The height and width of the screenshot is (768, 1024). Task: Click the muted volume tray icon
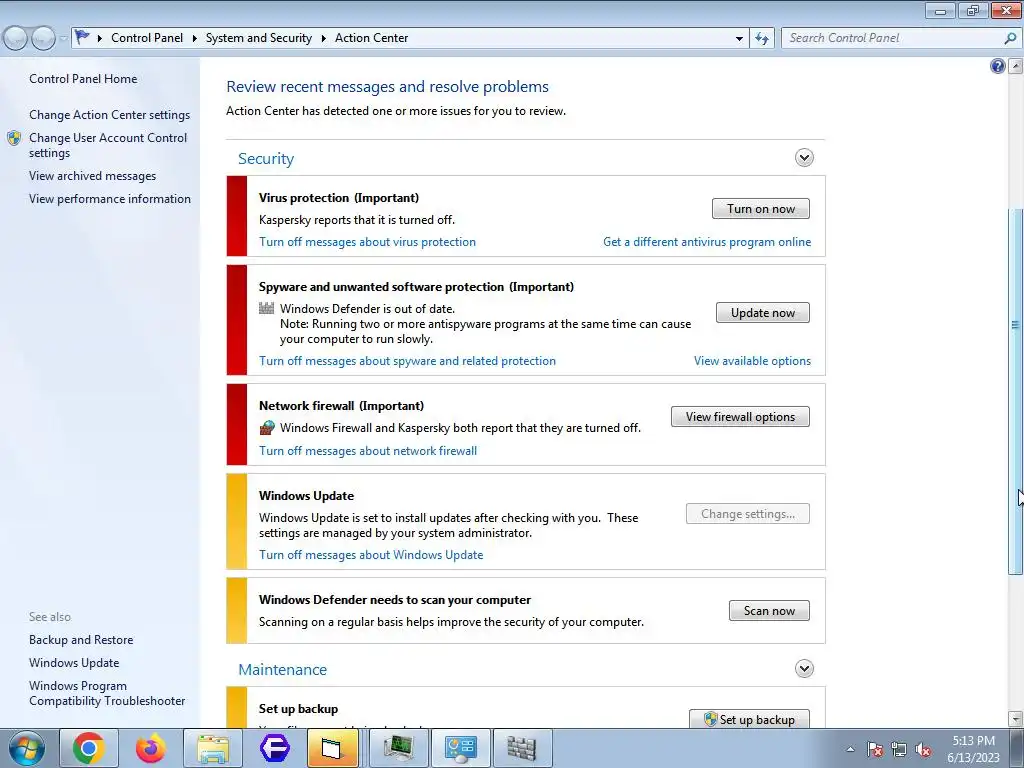point(923,749)
